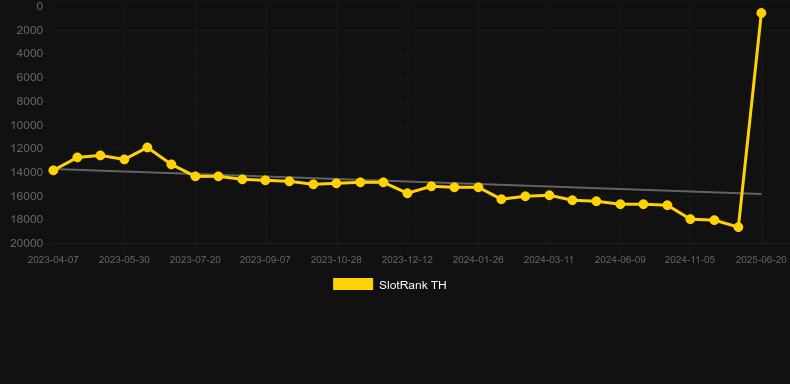
Task: Click the 2024-01-26 x-axis date label
Action: pyautogui.click(x=478, y=260)
